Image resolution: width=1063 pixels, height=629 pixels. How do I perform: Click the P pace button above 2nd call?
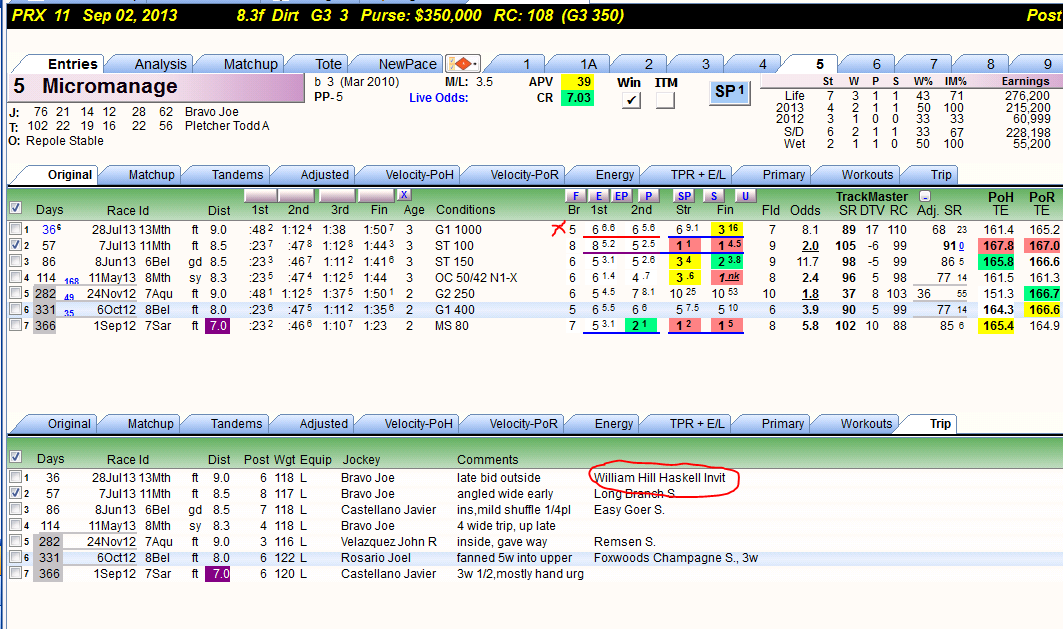tap(648, 196)
